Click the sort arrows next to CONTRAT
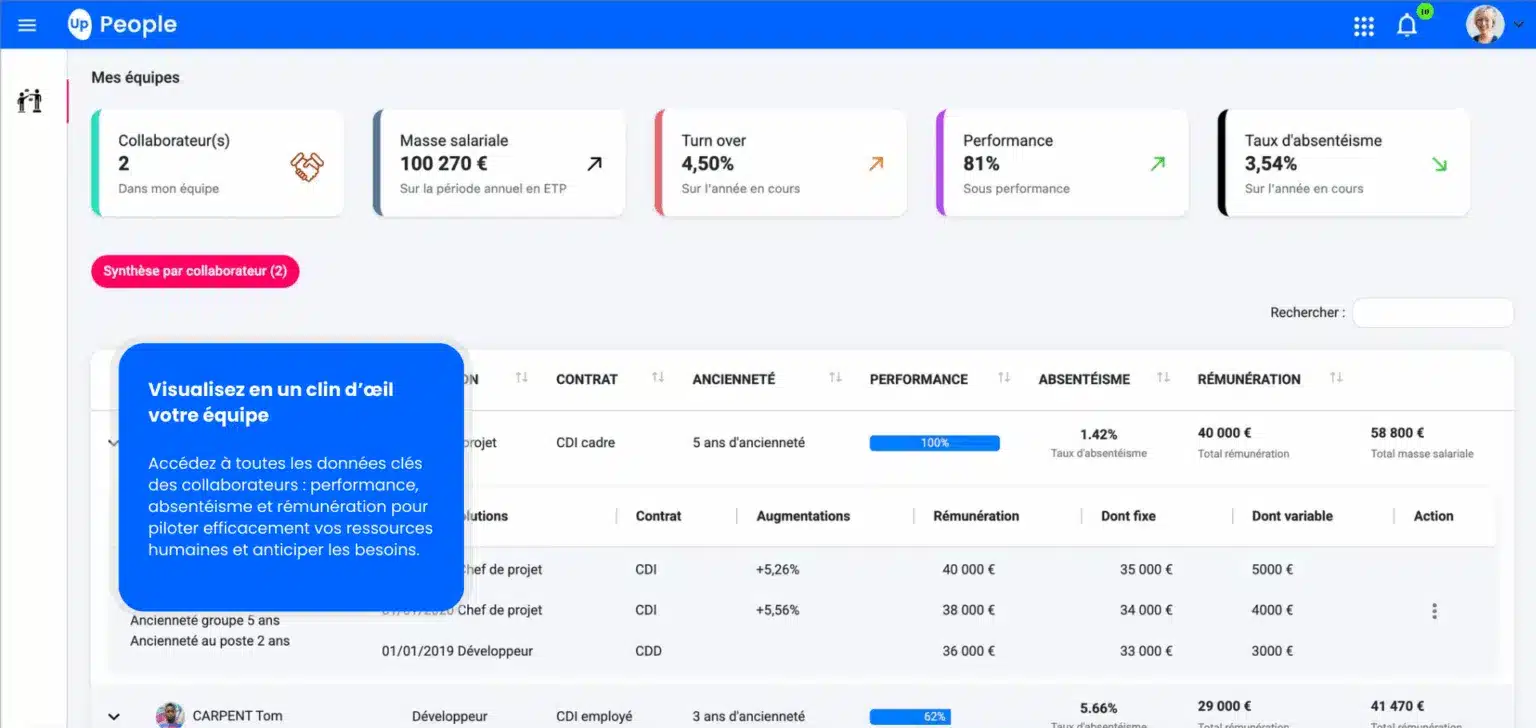This screenshot has width=1536, height=728. pyautogui.click(x=657, y=379)
